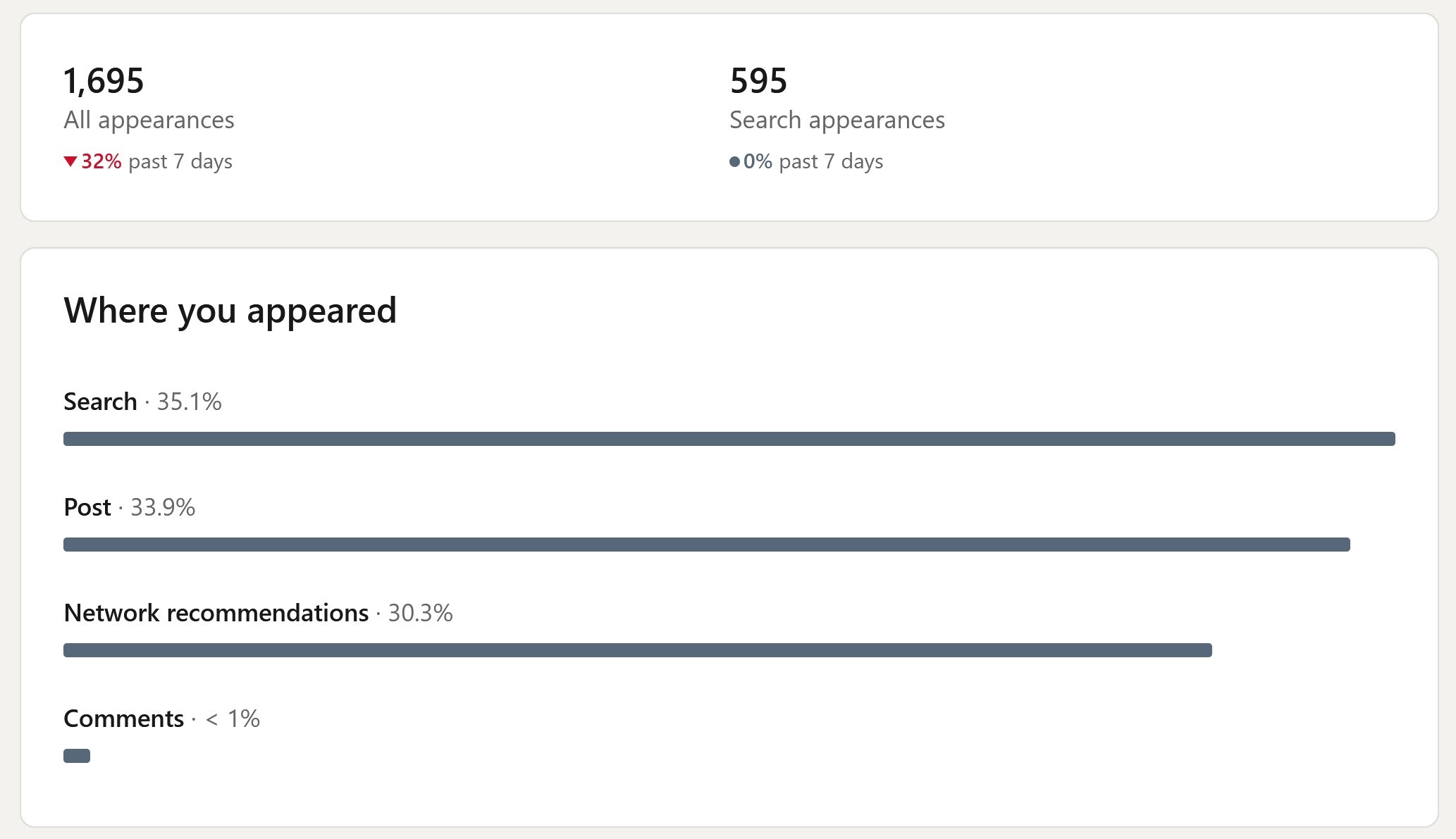Select the Search appearances label
Viewport: 1456px width, 839px height.
tap(837, 120)
